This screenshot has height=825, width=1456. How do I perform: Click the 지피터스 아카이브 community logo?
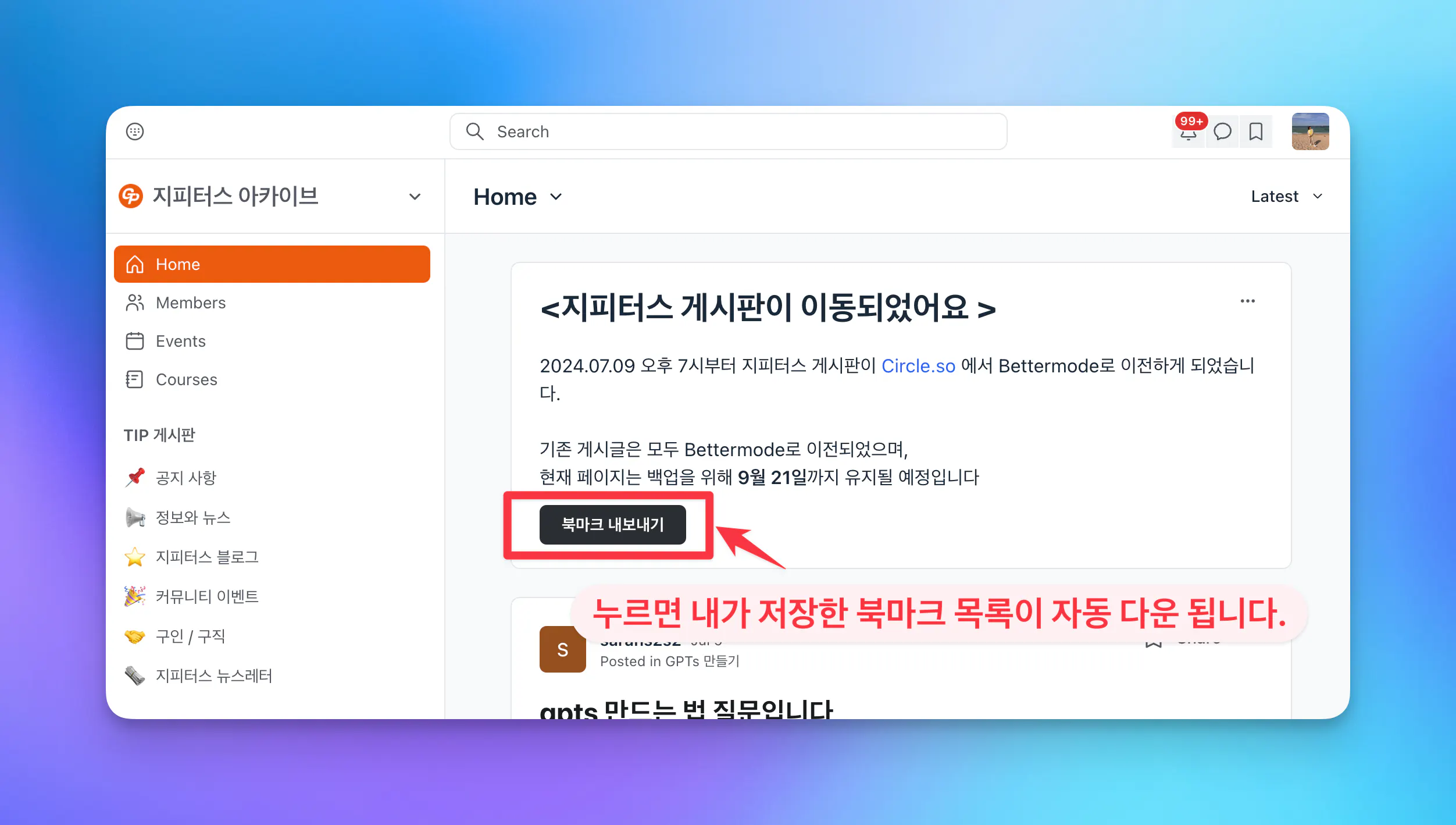click(131, 196)
